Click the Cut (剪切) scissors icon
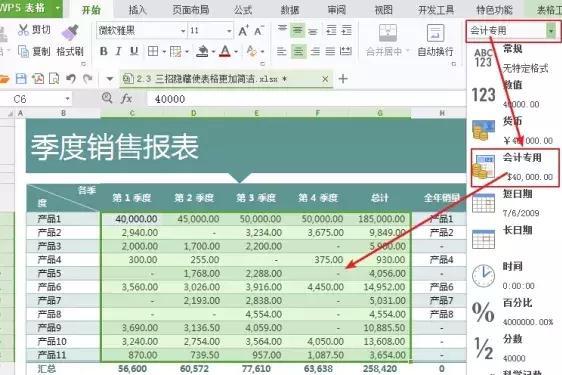Image resolution: width=562 pixels, height=375 pixels. 23,30
